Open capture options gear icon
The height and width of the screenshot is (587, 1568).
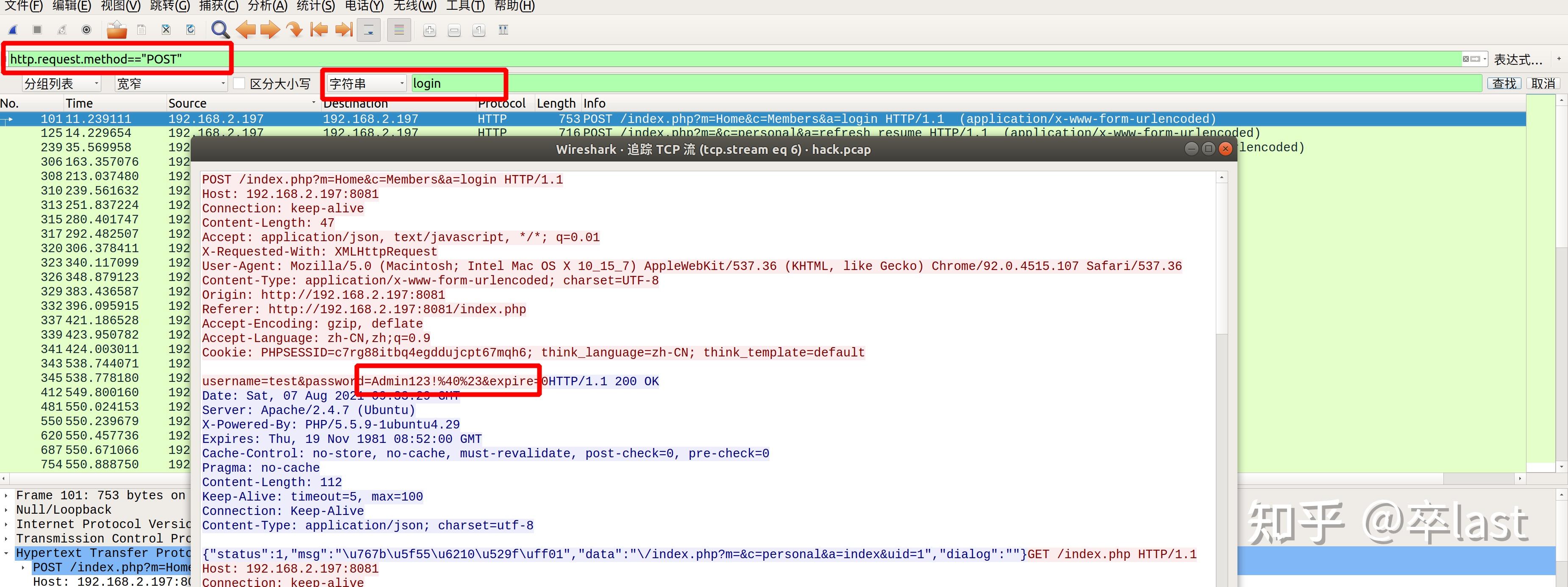[86, 30]
